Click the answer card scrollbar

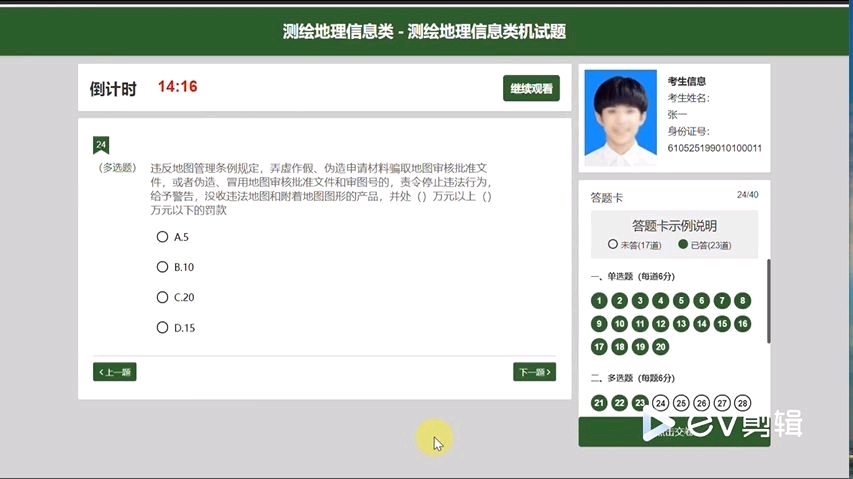(768, 300)
